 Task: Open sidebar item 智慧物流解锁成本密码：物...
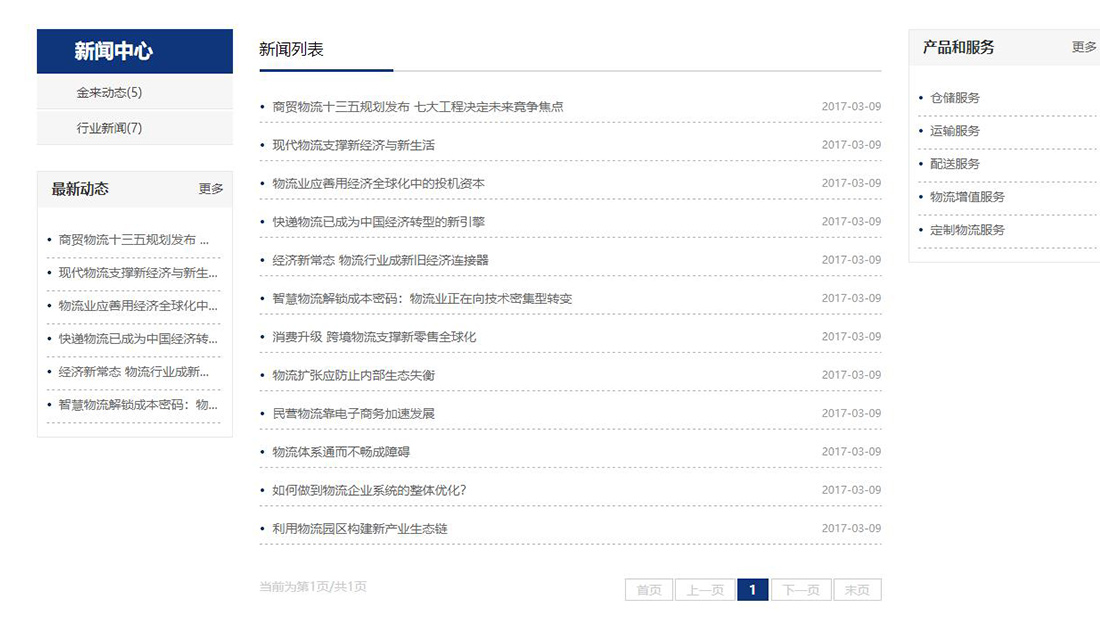pyautogui.click(x=138, y=405)
